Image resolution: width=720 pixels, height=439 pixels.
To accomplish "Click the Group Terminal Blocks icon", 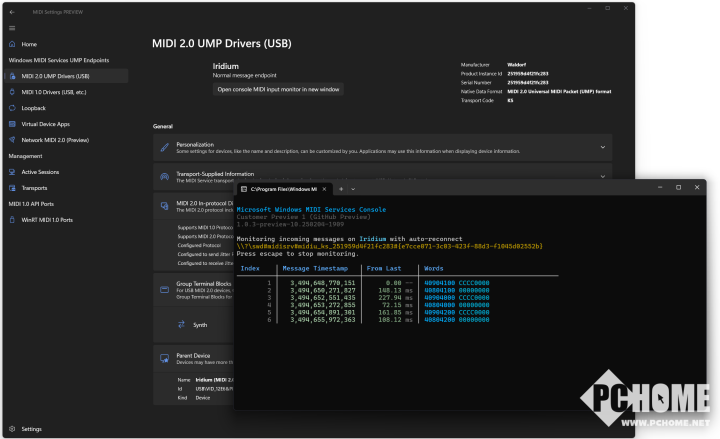I will click(164, 290).
